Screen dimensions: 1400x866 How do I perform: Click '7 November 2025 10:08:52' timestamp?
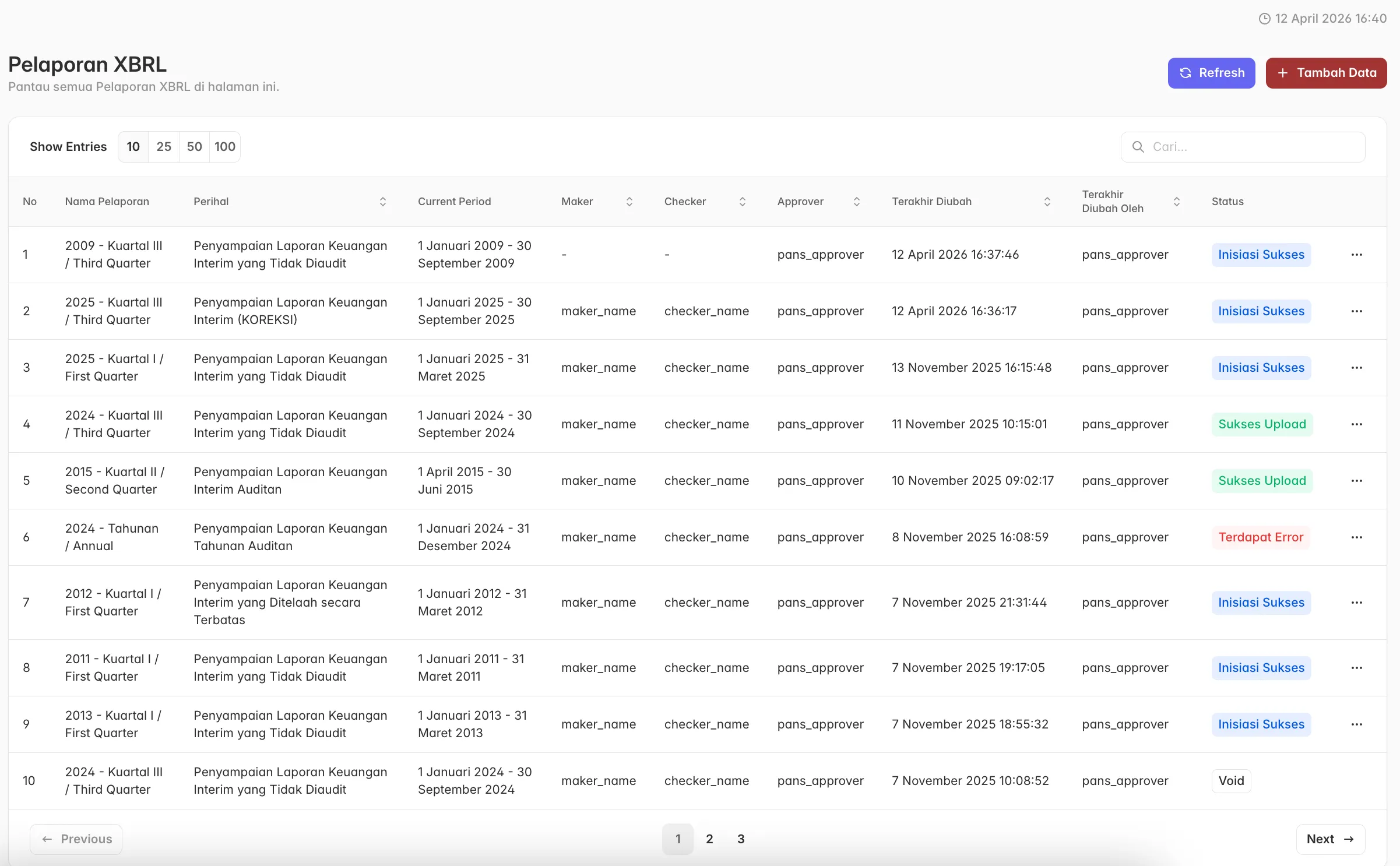click(x=970, y=781)
